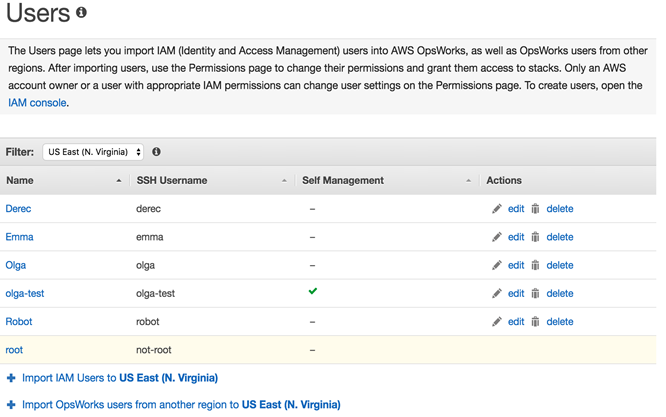Image resolution: width=666 pixels, height=417 pixels.
Task: Click the pencil icon in Olga's row
Action: [x=497, y=265]
